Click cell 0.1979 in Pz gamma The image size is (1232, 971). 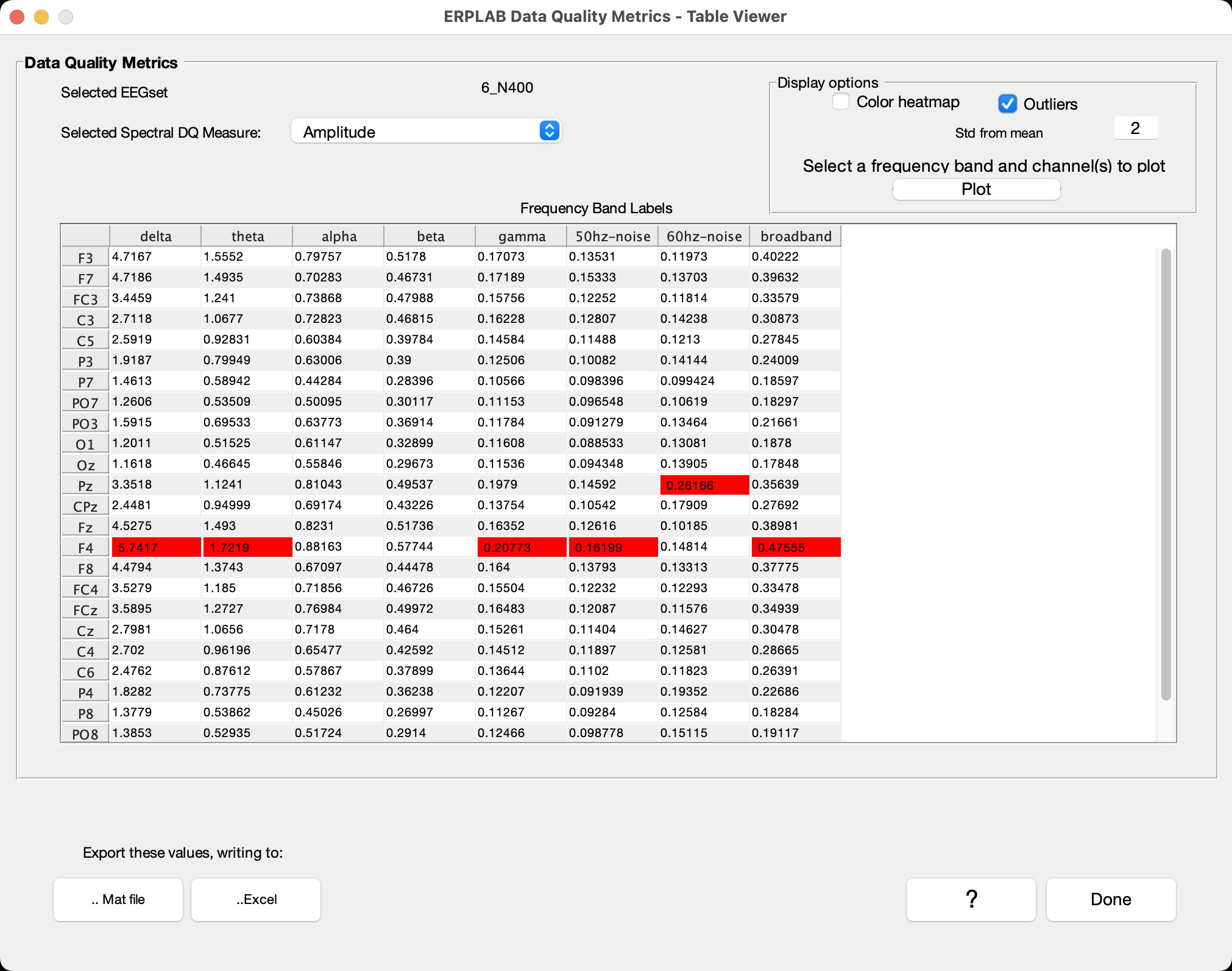(521, 485)
